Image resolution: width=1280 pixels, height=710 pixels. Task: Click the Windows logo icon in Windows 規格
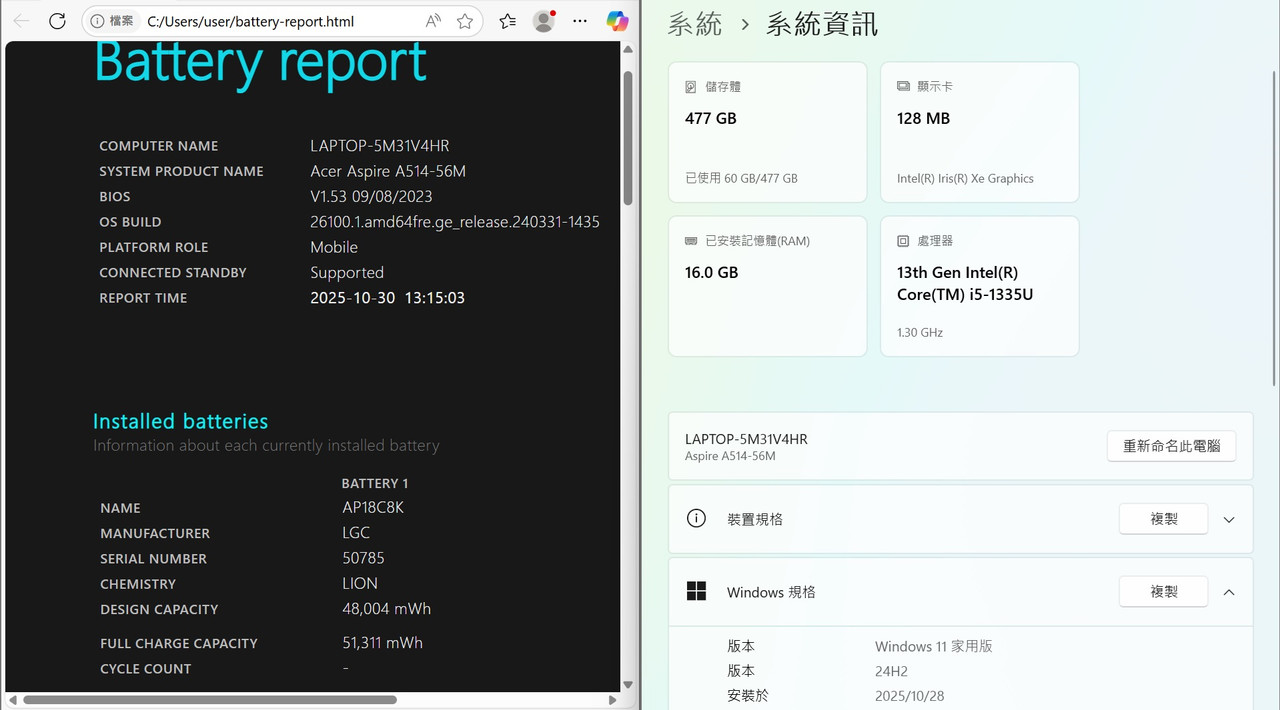696,592
